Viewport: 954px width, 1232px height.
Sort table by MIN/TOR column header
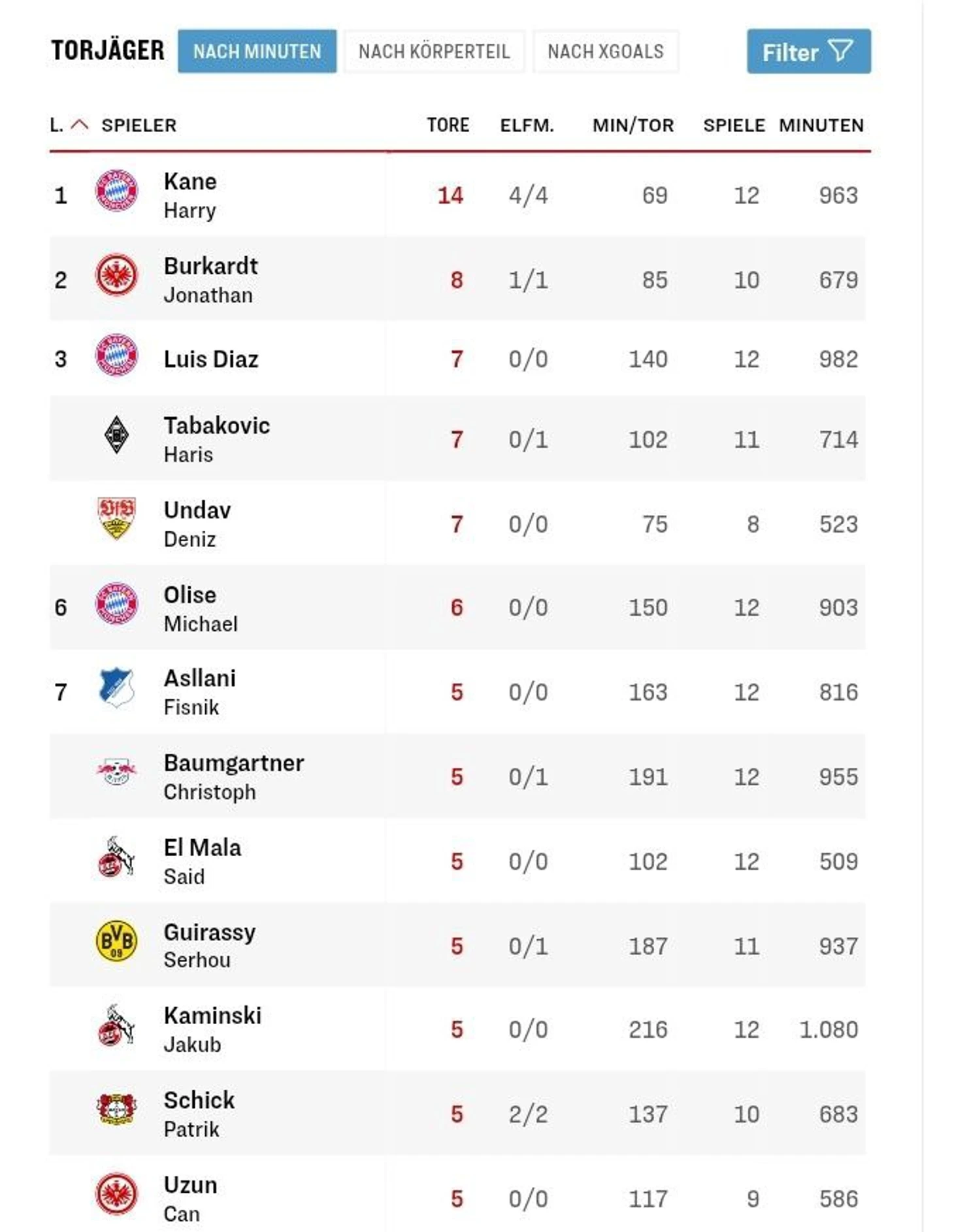click(633, 125)
